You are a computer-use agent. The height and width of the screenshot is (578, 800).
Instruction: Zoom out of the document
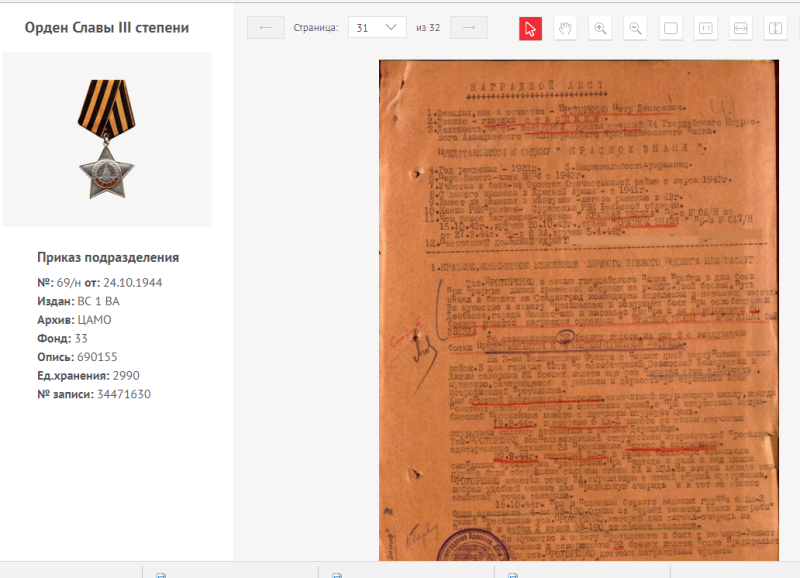coord(635,28)
